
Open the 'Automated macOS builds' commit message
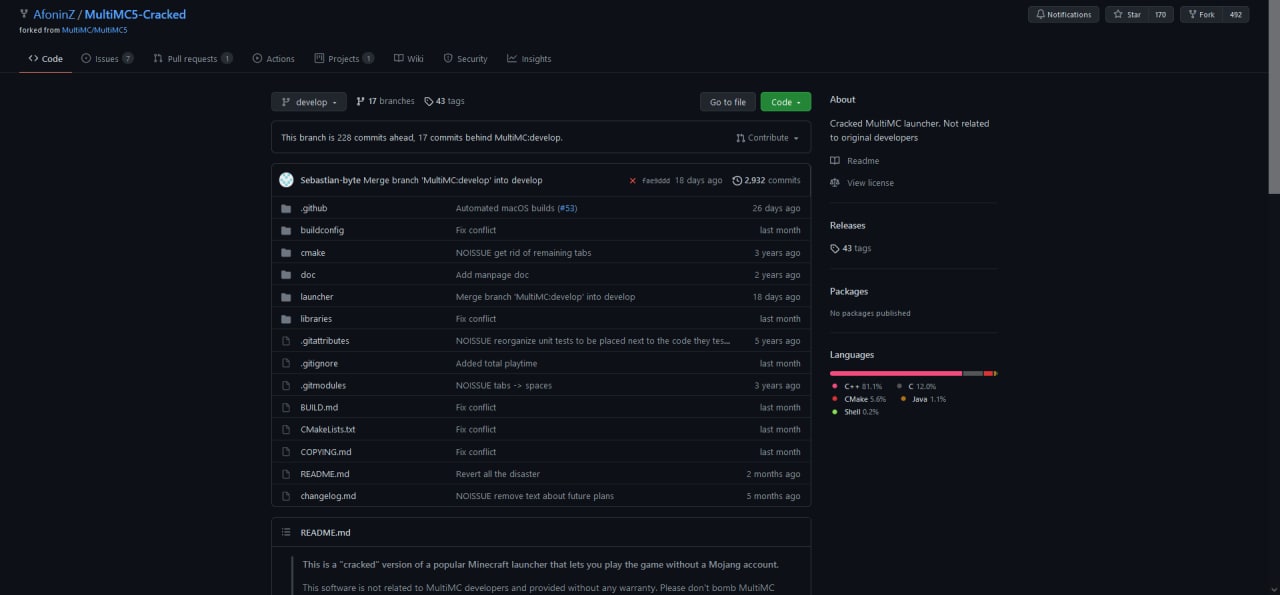click(505, 208)
